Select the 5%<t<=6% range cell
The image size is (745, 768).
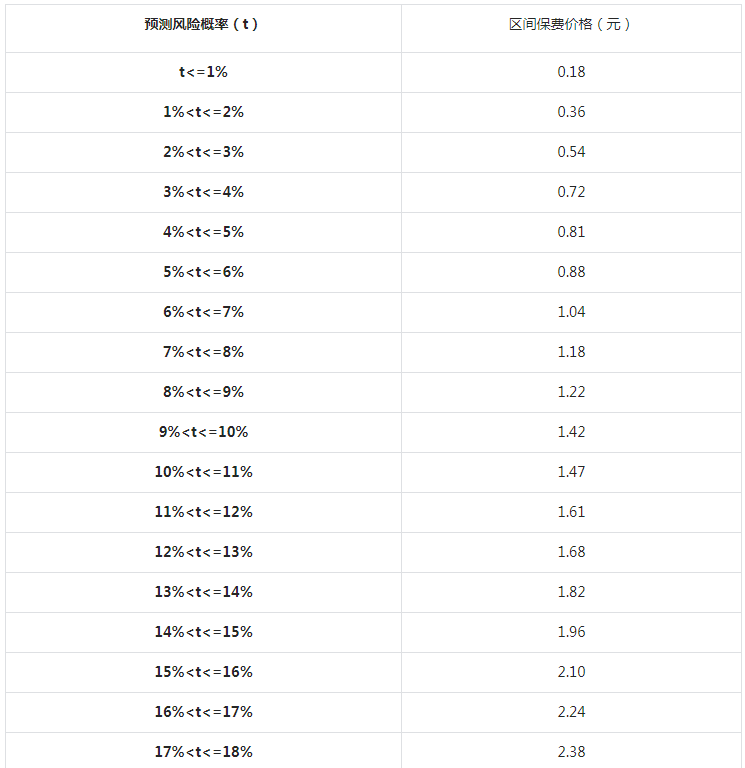coord(203,272)
